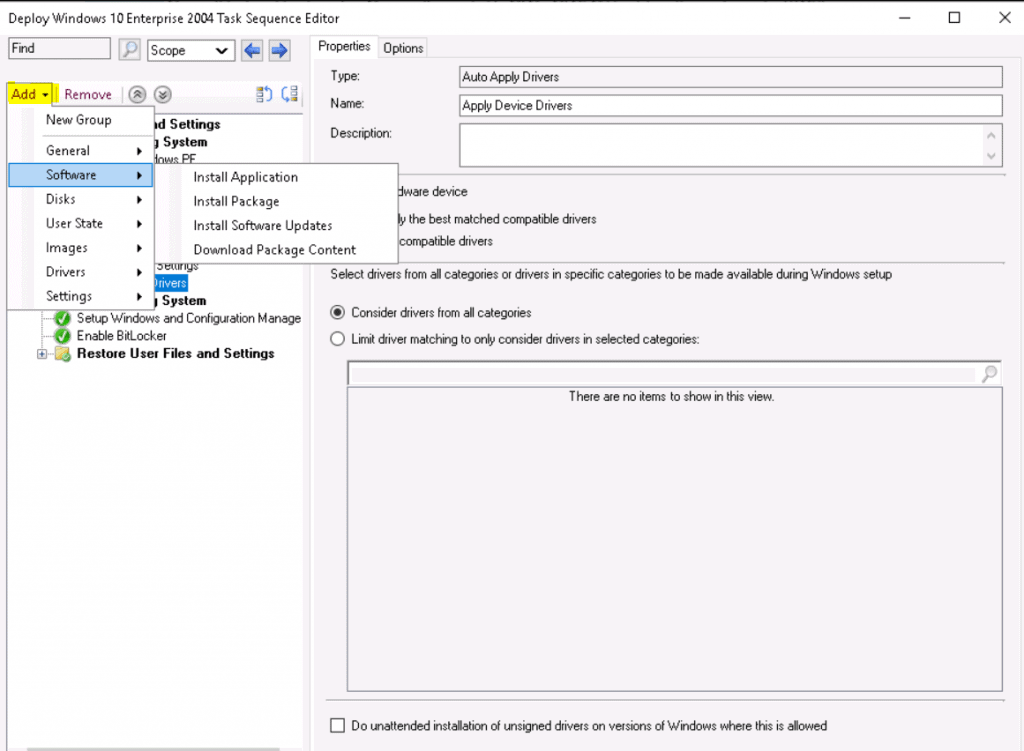
Task: Click green check icon of Setup Windows step
Action: 63,318
